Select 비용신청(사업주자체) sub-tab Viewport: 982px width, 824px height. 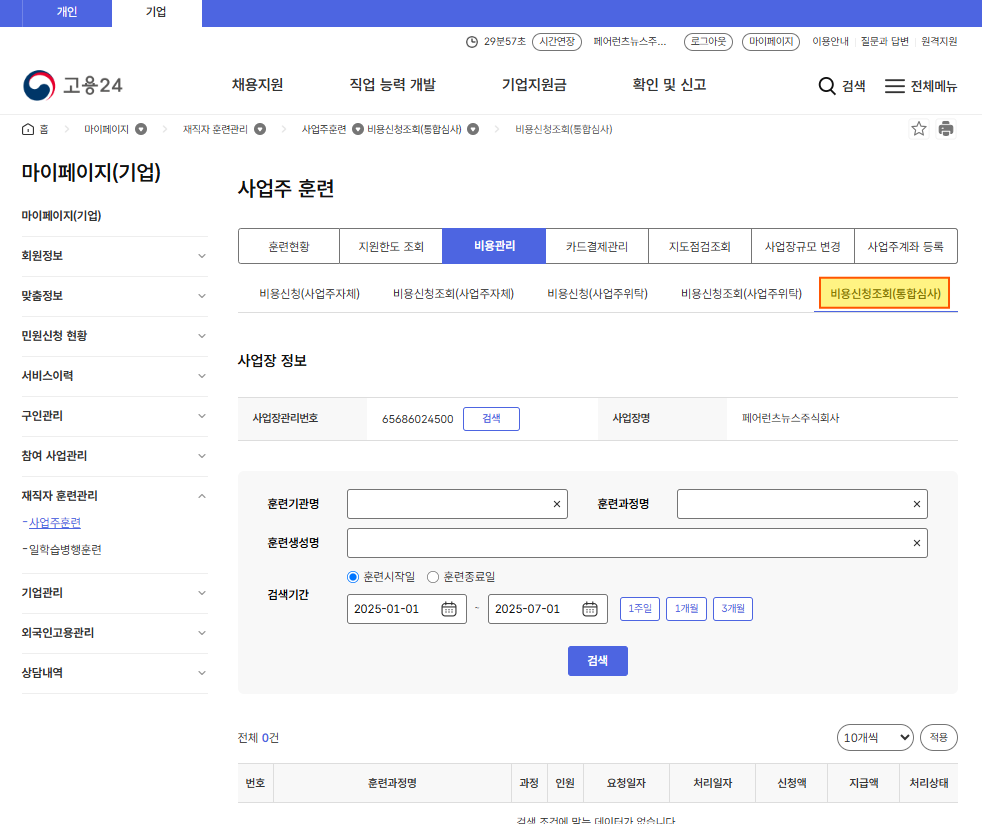click(309, 294)
